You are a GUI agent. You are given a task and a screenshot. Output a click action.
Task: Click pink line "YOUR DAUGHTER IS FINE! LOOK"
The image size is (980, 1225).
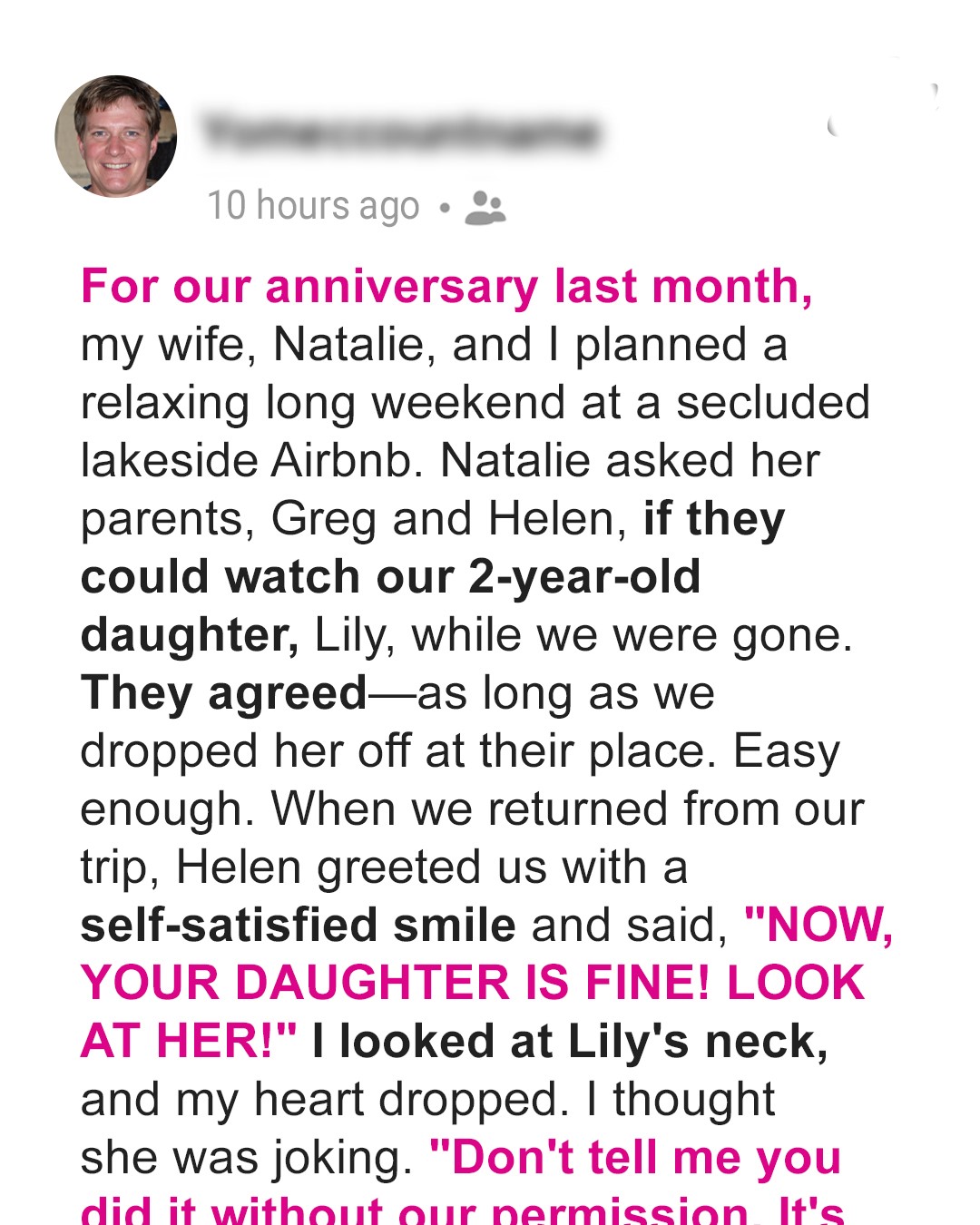pyautogui.click(x=473, y=984)
